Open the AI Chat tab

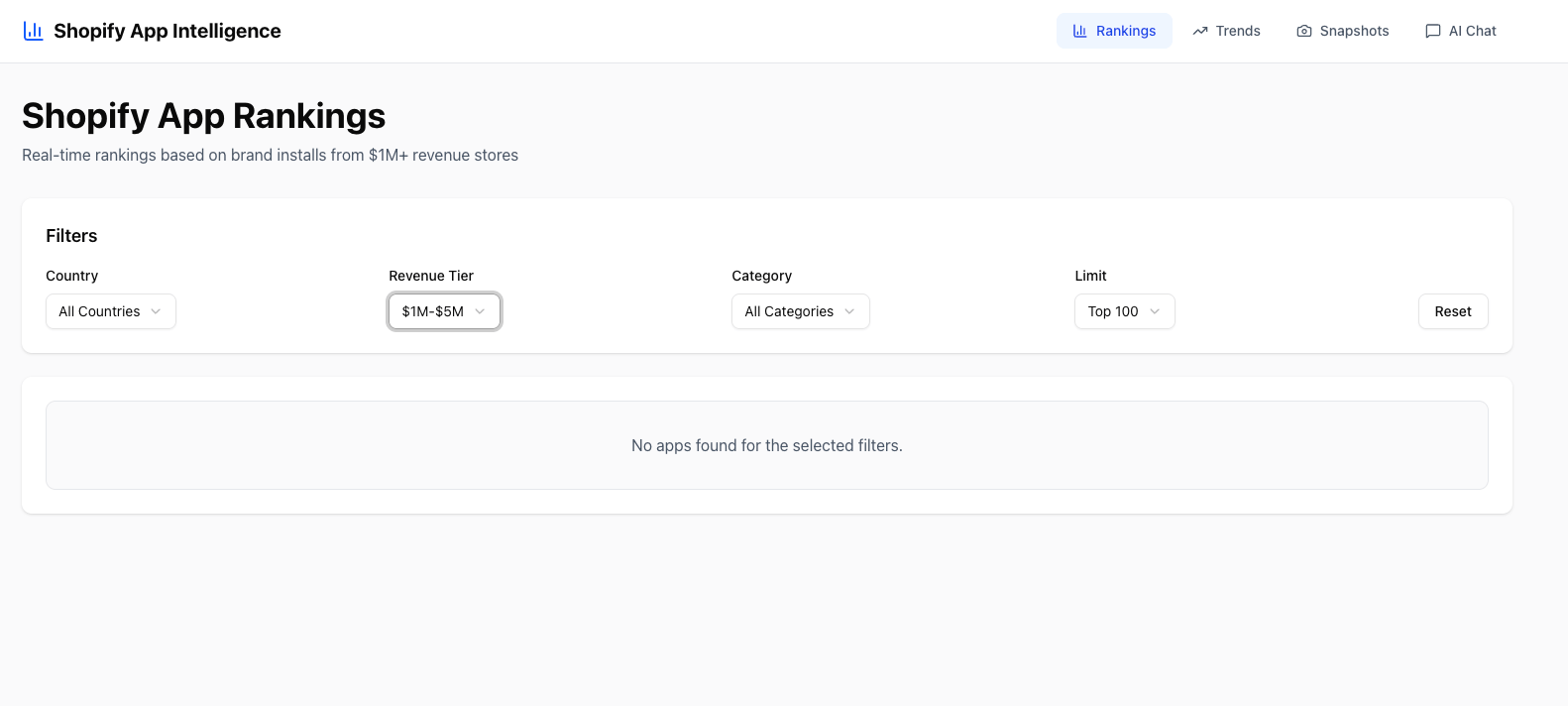1472,31
